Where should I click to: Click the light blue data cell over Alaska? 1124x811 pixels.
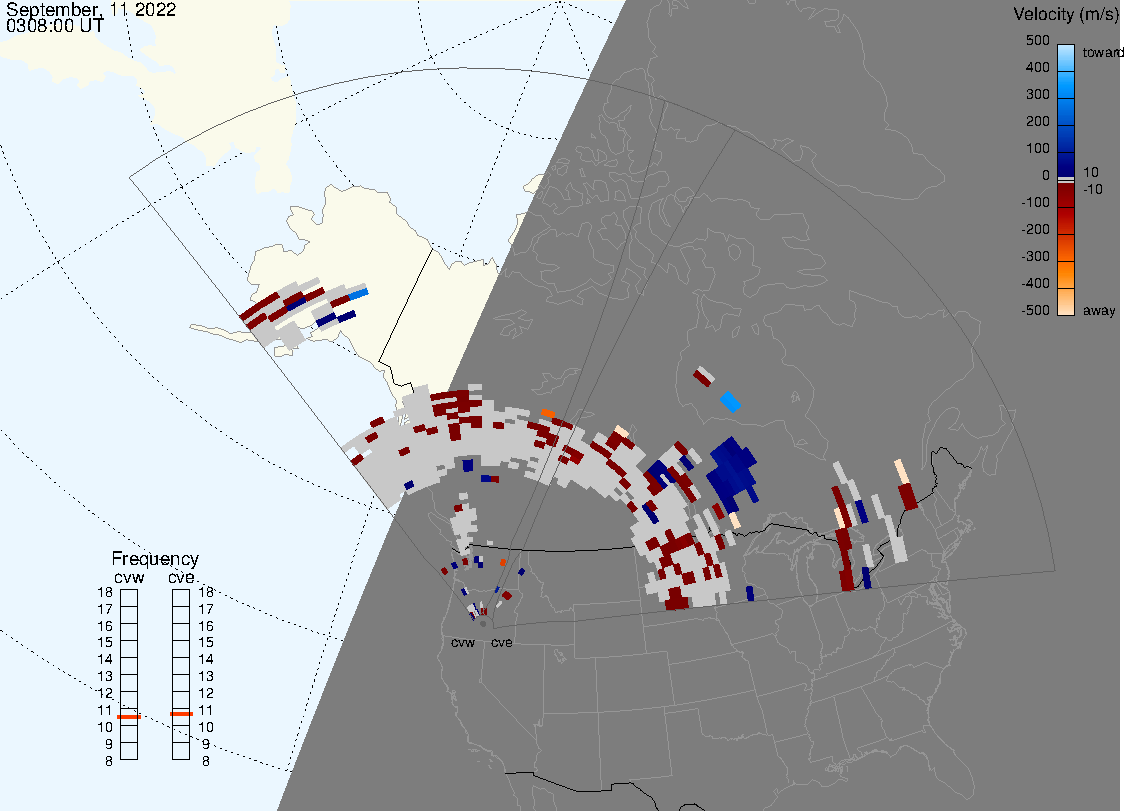click(x=358, y=294)
